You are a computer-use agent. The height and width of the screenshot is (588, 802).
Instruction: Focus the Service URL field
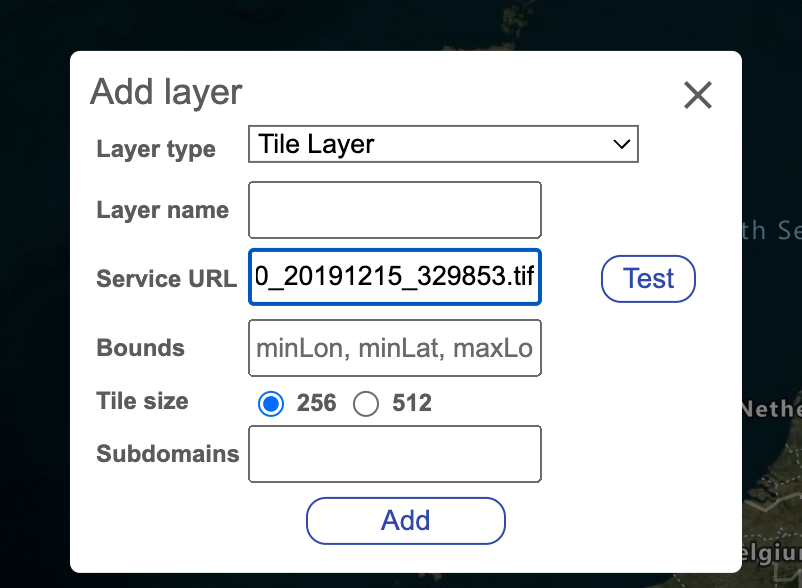(395, 277)
